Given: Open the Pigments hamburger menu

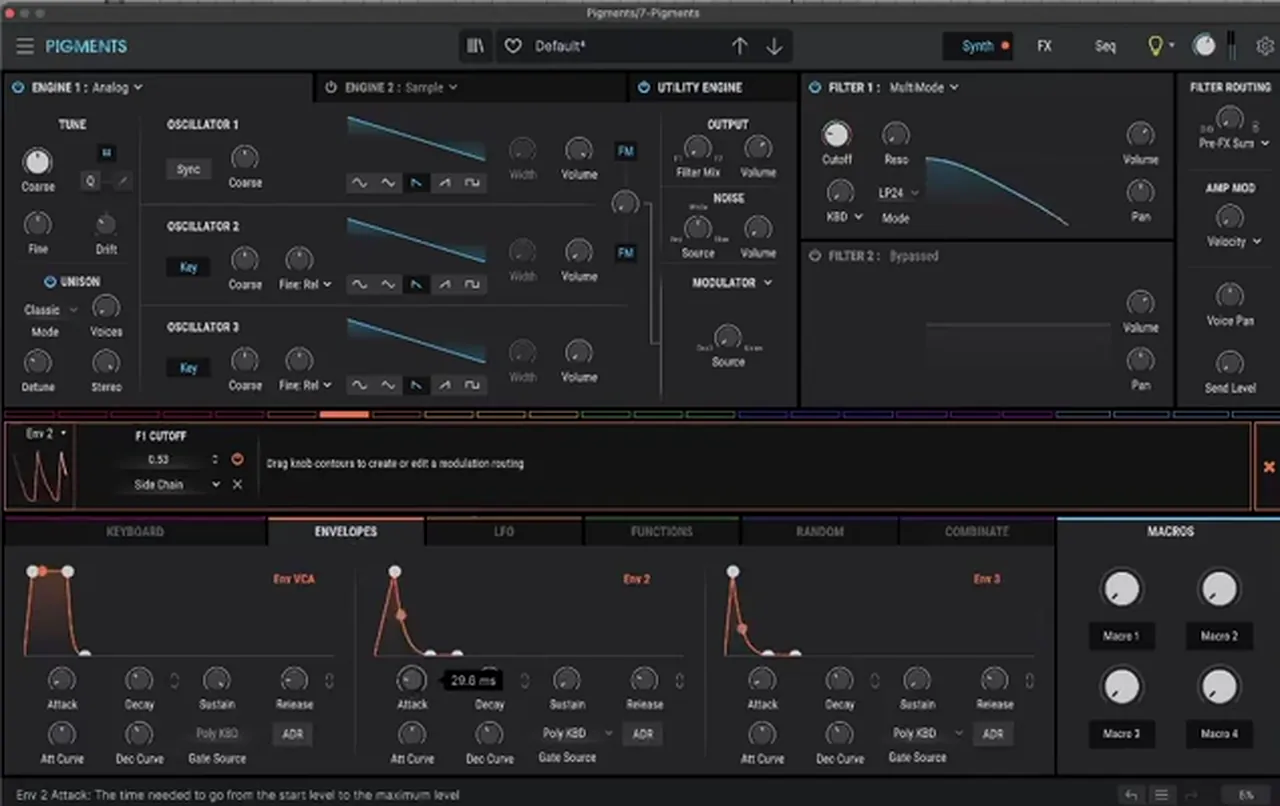Looking at the screenshot, I should point(25,47).
